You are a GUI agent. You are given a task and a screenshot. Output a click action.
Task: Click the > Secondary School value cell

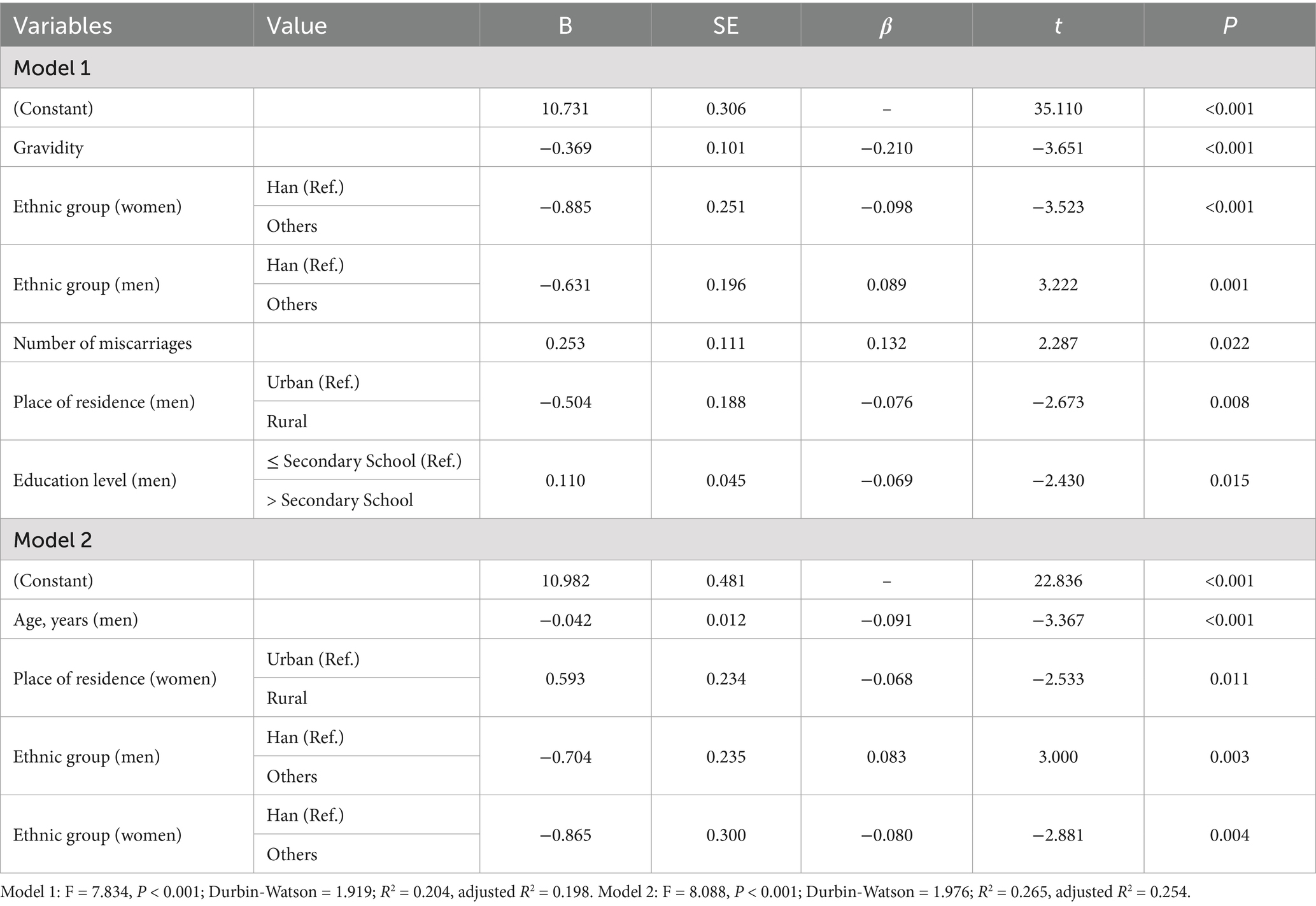point(340,500)
